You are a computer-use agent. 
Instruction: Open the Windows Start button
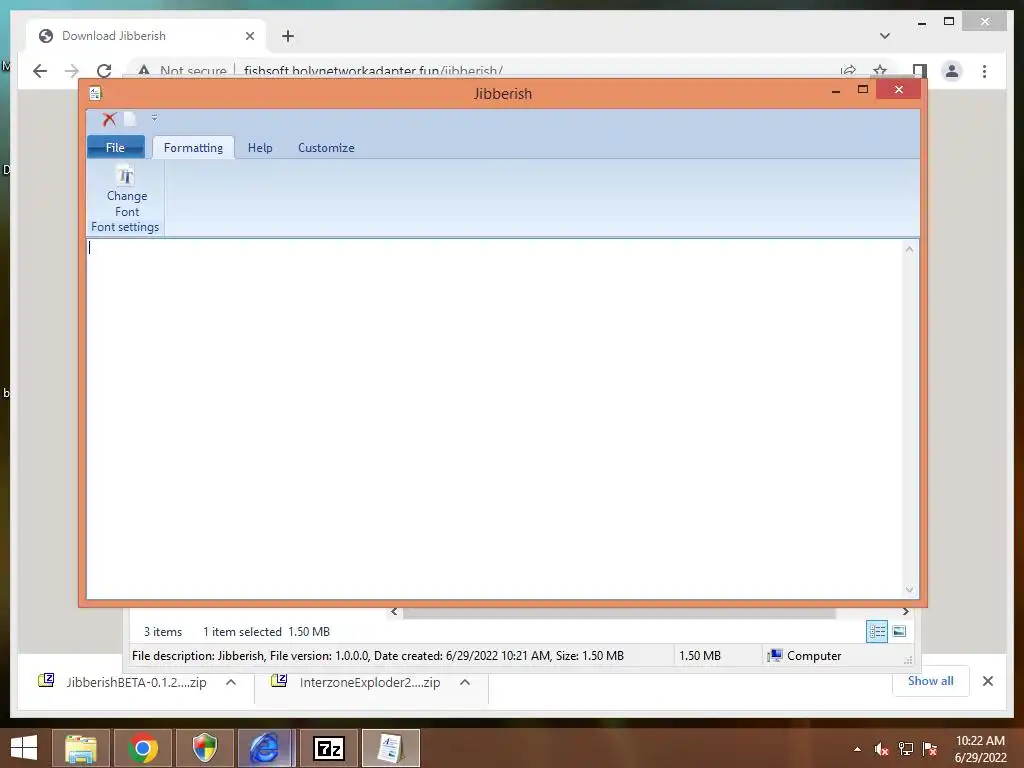pyautogui.click(x=24, y=748)
